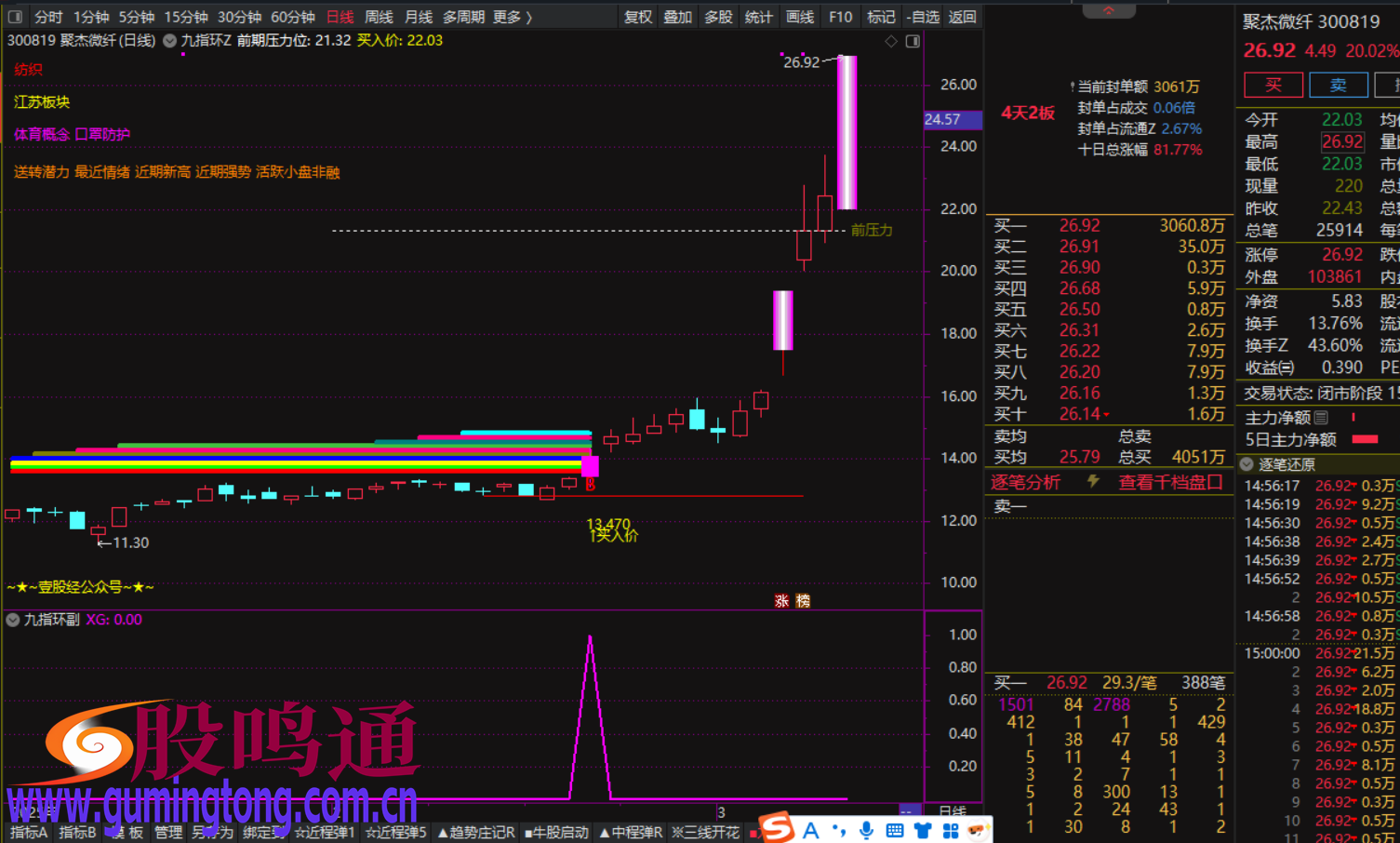Click the Sogou input method S icon
This screenshot has width=1400, height=843.
click(777, 827)
